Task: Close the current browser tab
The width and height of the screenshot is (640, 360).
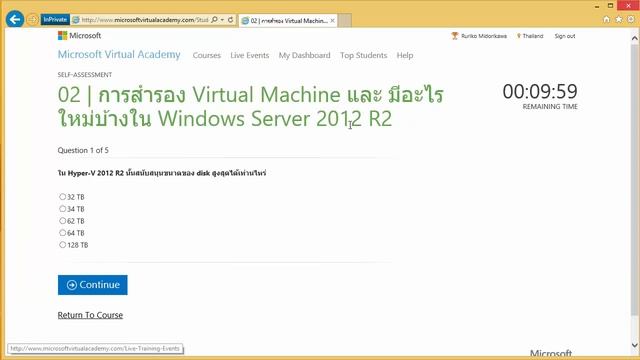Action: 333,20
